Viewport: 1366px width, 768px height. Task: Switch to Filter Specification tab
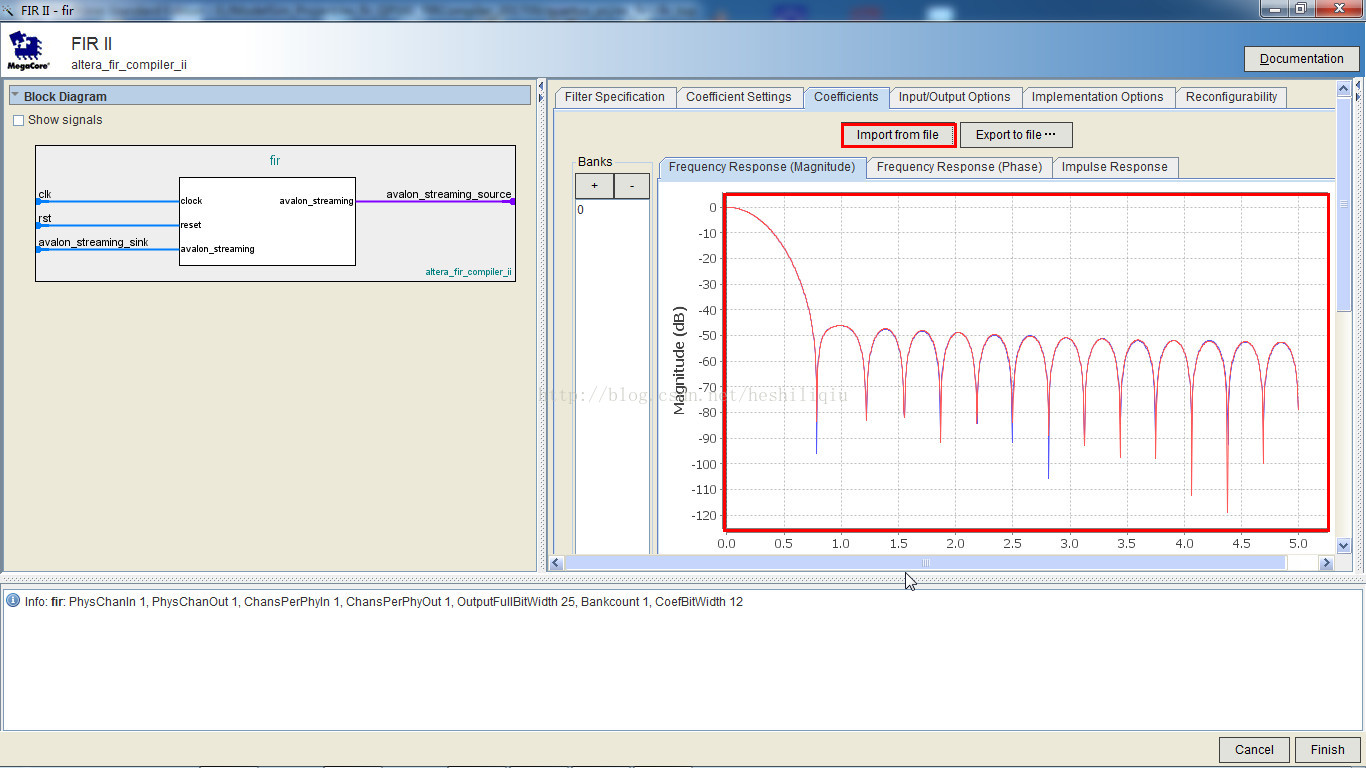(x=614, y=97)
